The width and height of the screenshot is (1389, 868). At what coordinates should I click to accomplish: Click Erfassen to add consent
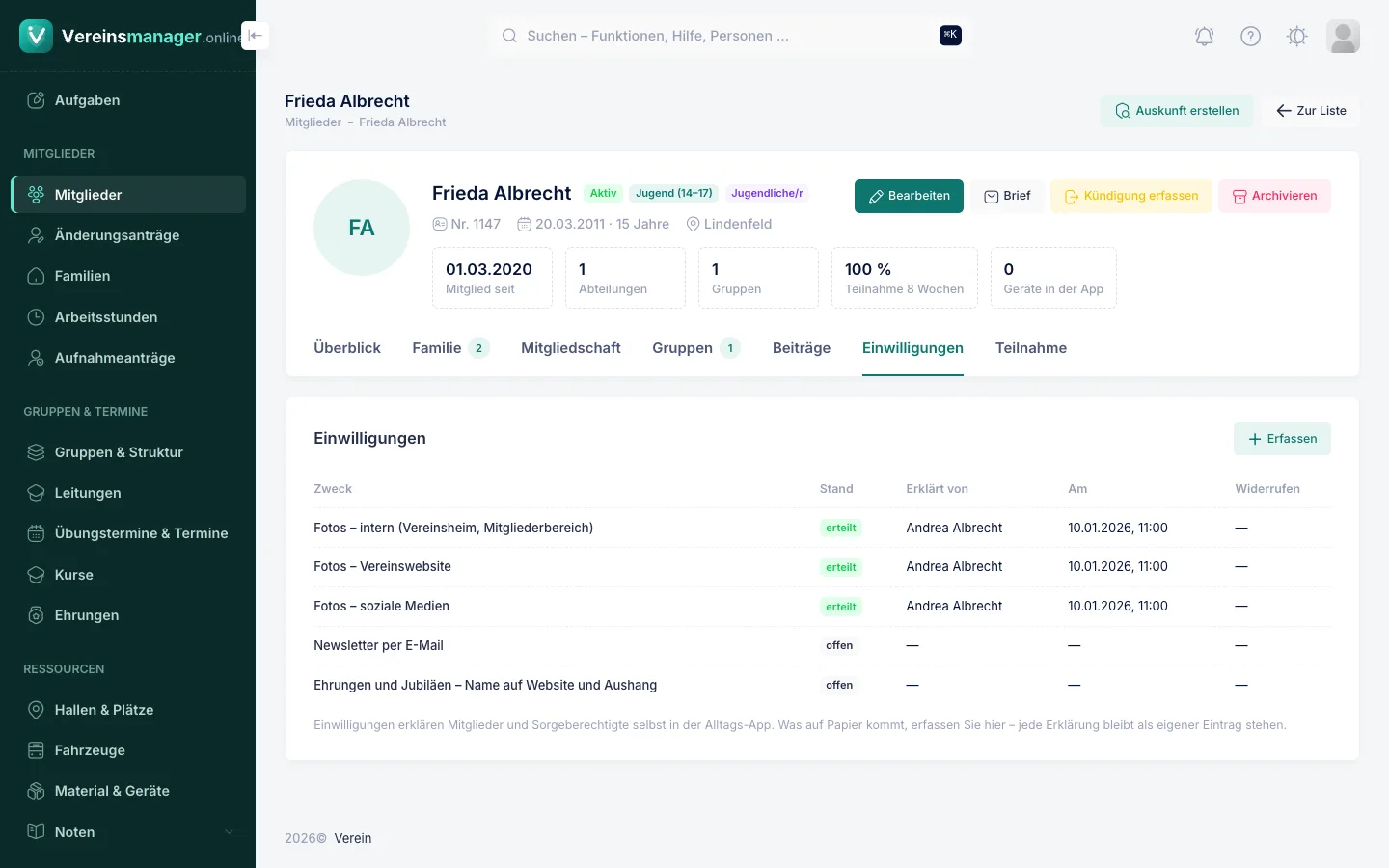coord(1282,439)
